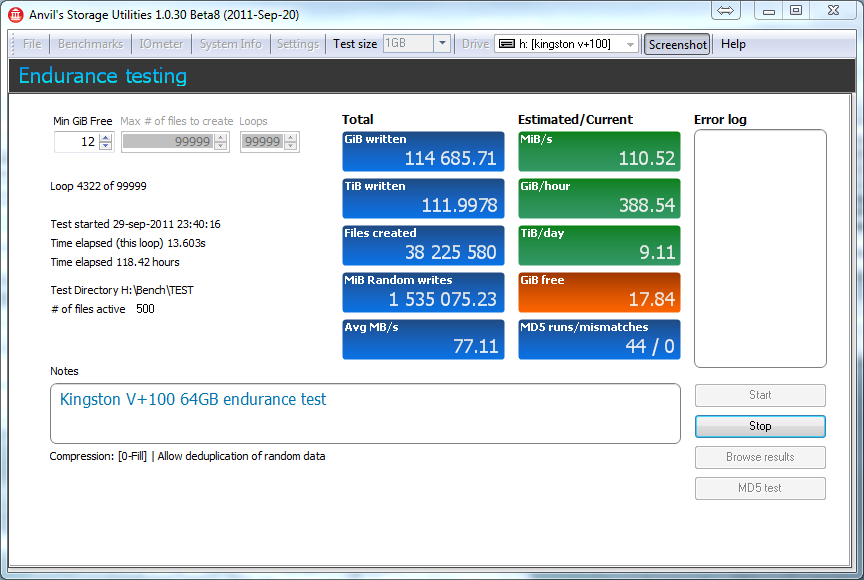Click the '# of files active 500' text
The height and width of the screenshot is (580, 864).
tap(102, 309)
